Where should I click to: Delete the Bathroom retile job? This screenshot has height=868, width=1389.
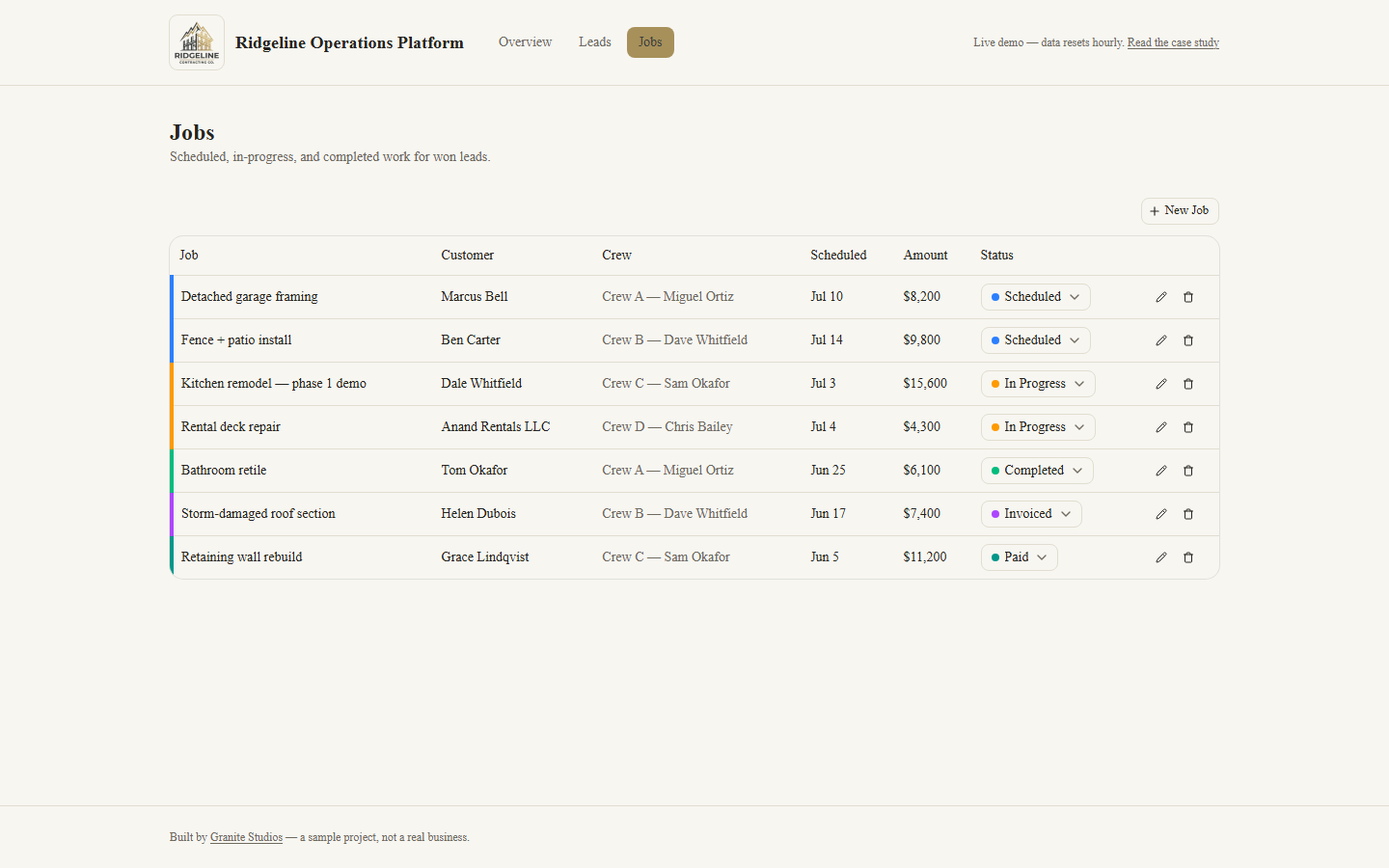pyautogui.click(x=1188, y=471)
